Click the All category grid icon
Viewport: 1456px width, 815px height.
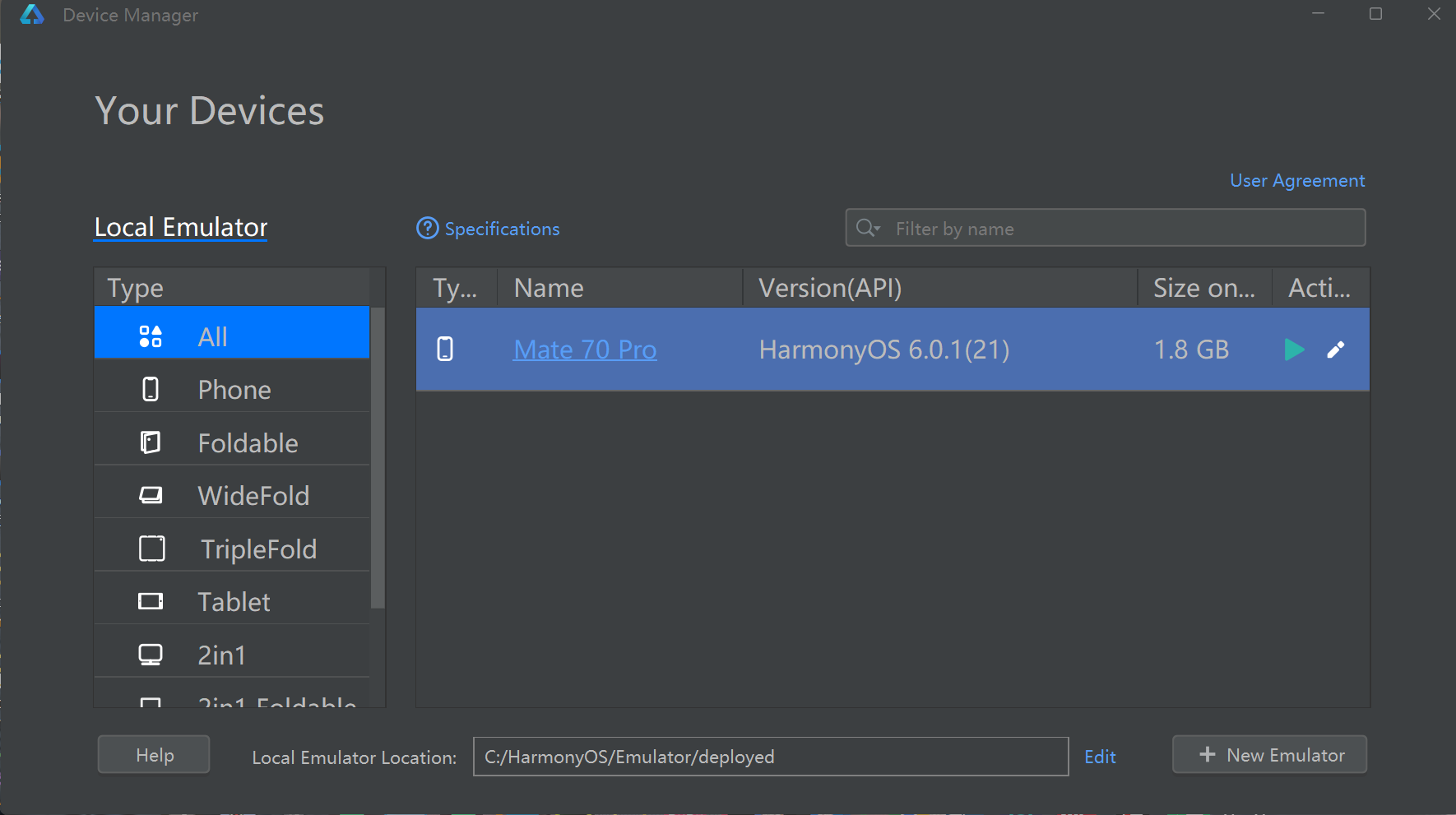pos(151,336)
